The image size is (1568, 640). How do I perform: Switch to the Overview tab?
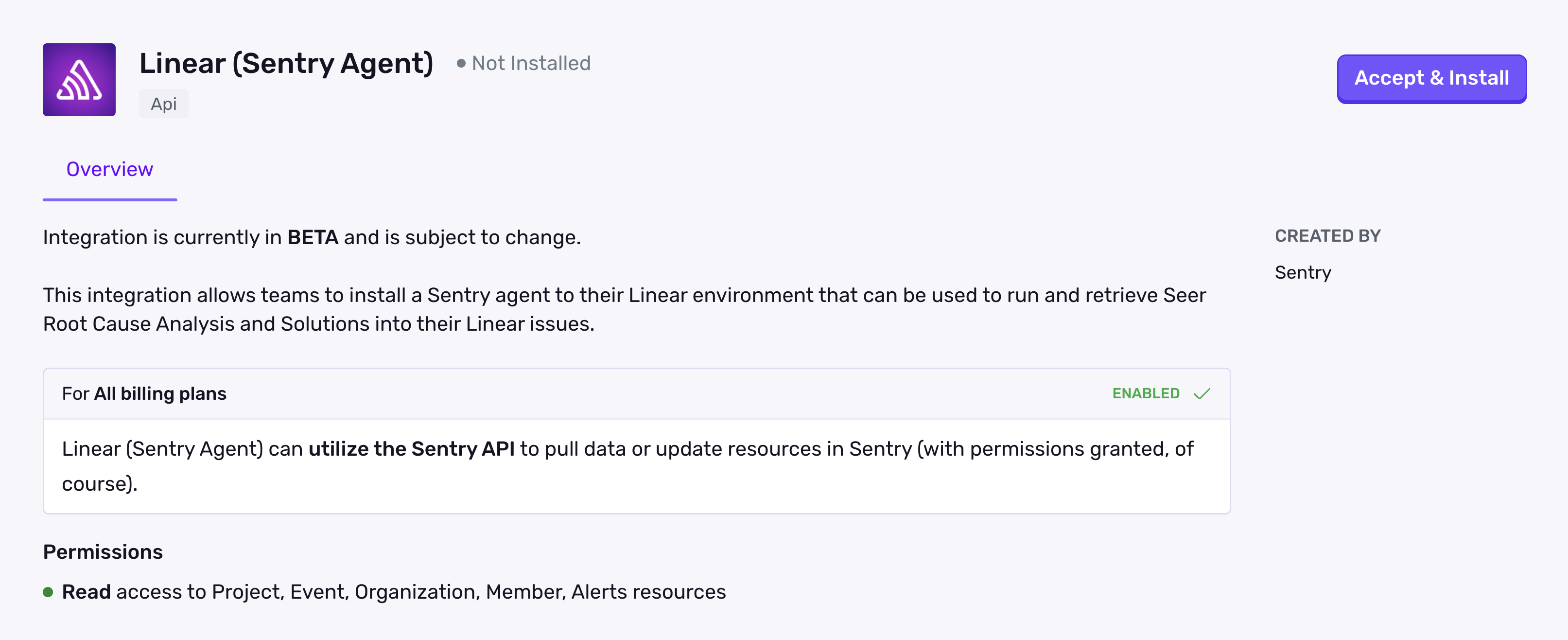[109, 169]
